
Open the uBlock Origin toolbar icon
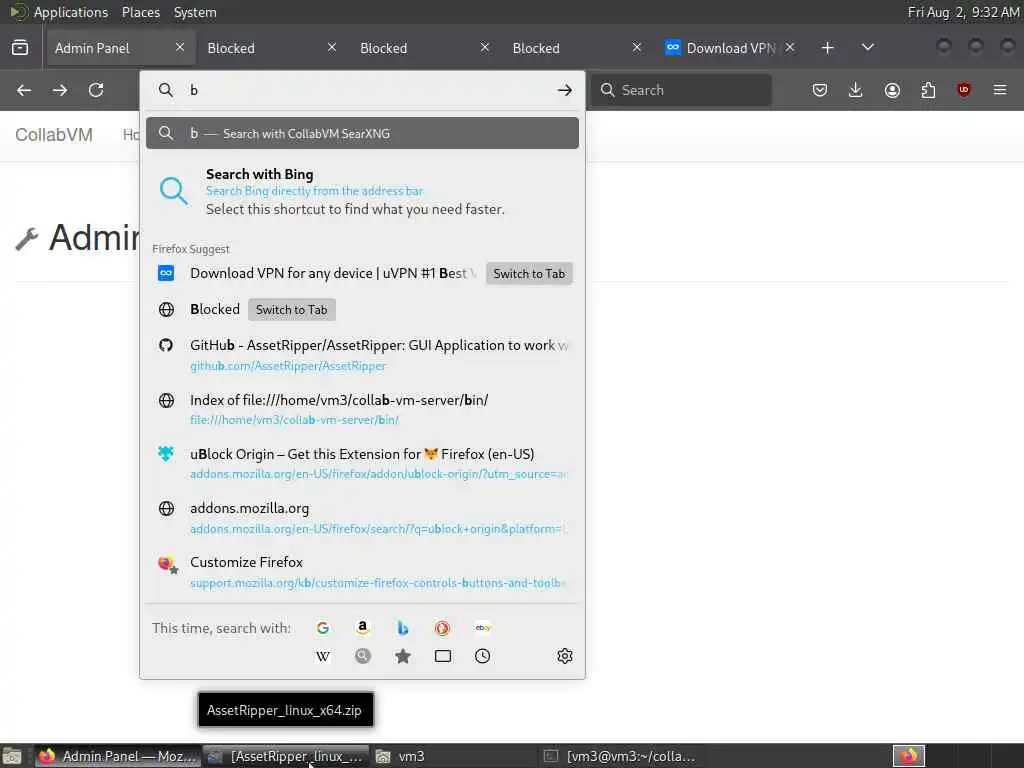click(964, 90)
